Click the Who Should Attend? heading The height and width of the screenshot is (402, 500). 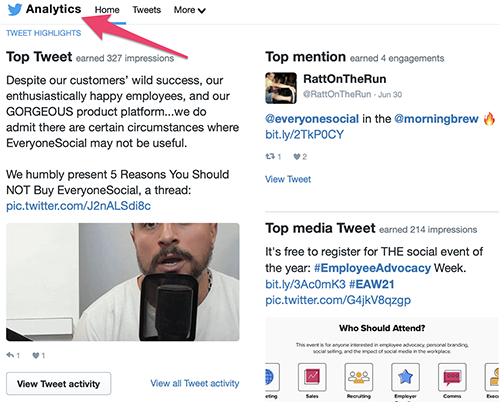[x=382, y=328]
